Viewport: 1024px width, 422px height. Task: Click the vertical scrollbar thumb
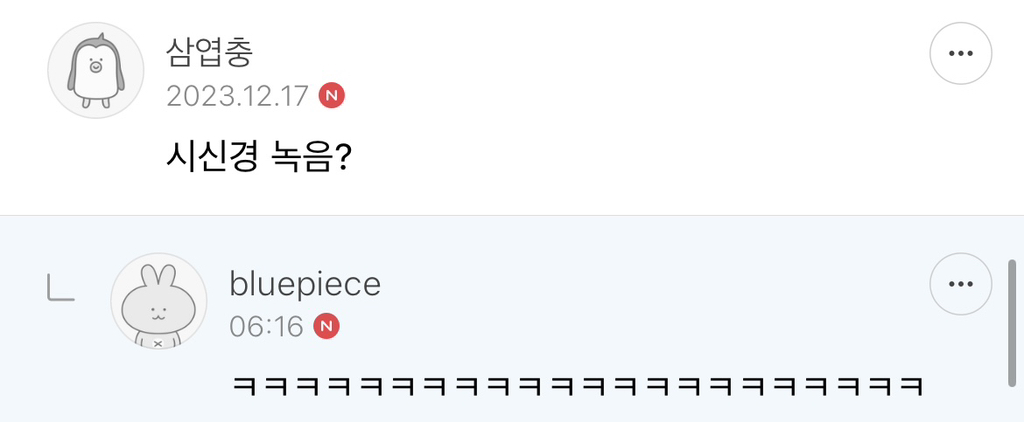(x=1011, y=322)
